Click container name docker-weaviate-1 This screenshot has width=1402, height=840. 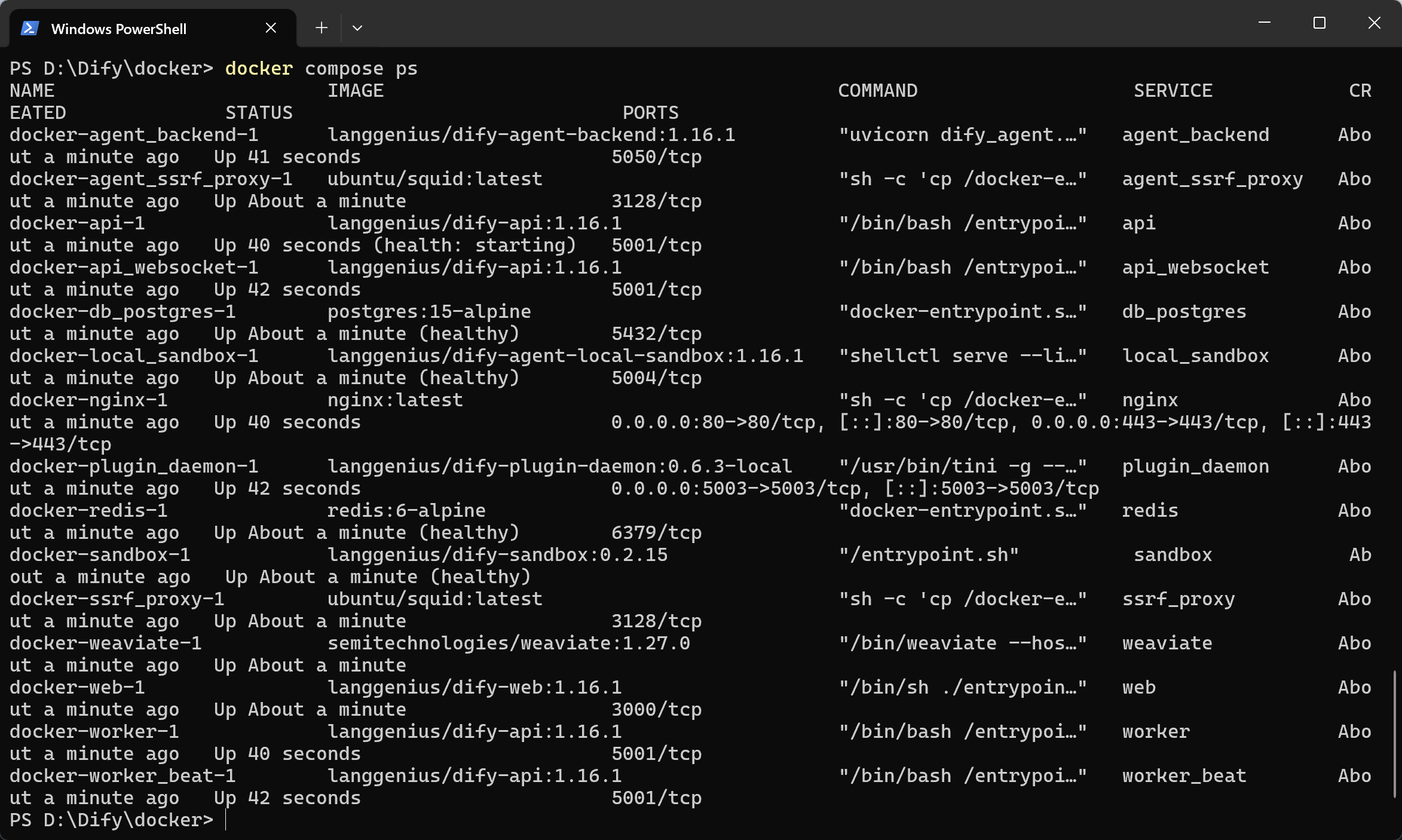[106, 643]
